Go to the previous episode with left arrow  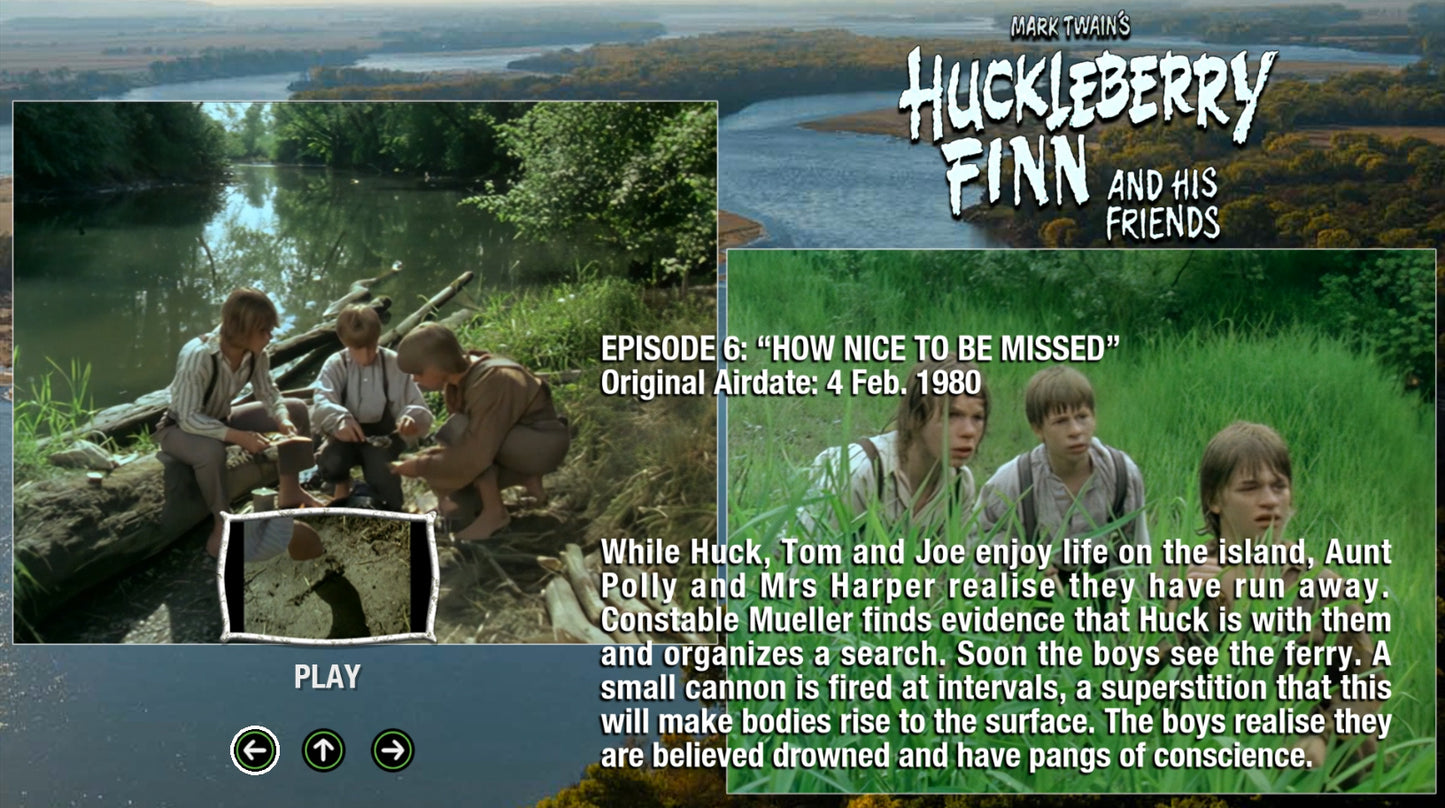click(255, 750)
